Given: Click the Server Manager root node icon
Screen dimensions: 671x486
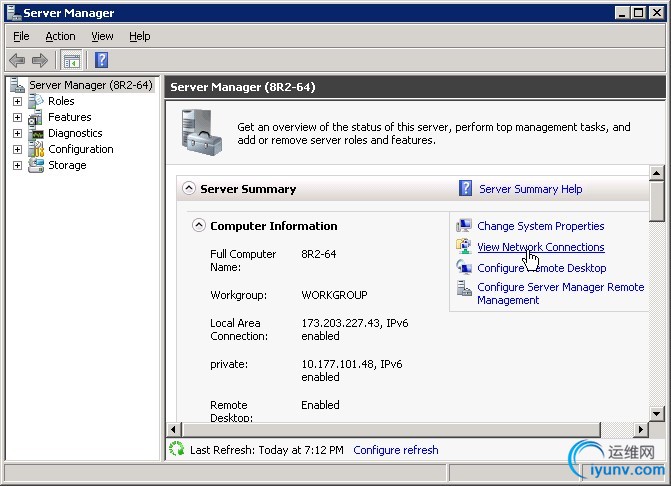Looking at the screenshot, I should pyautogui.click(x=17, y=85).
